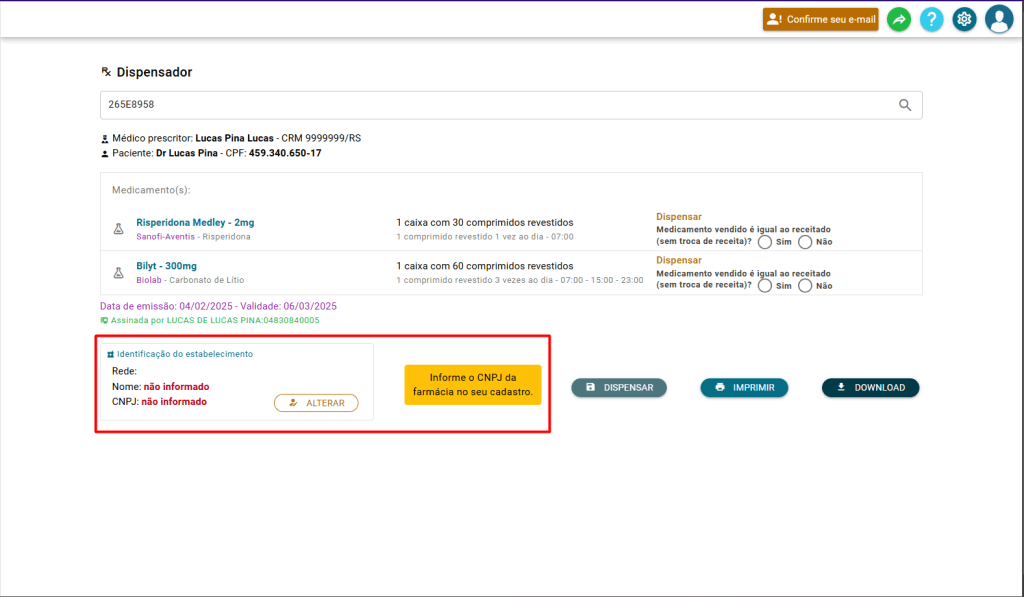Click the doctor icon beside Médico prescritor

tap(104, 139)
